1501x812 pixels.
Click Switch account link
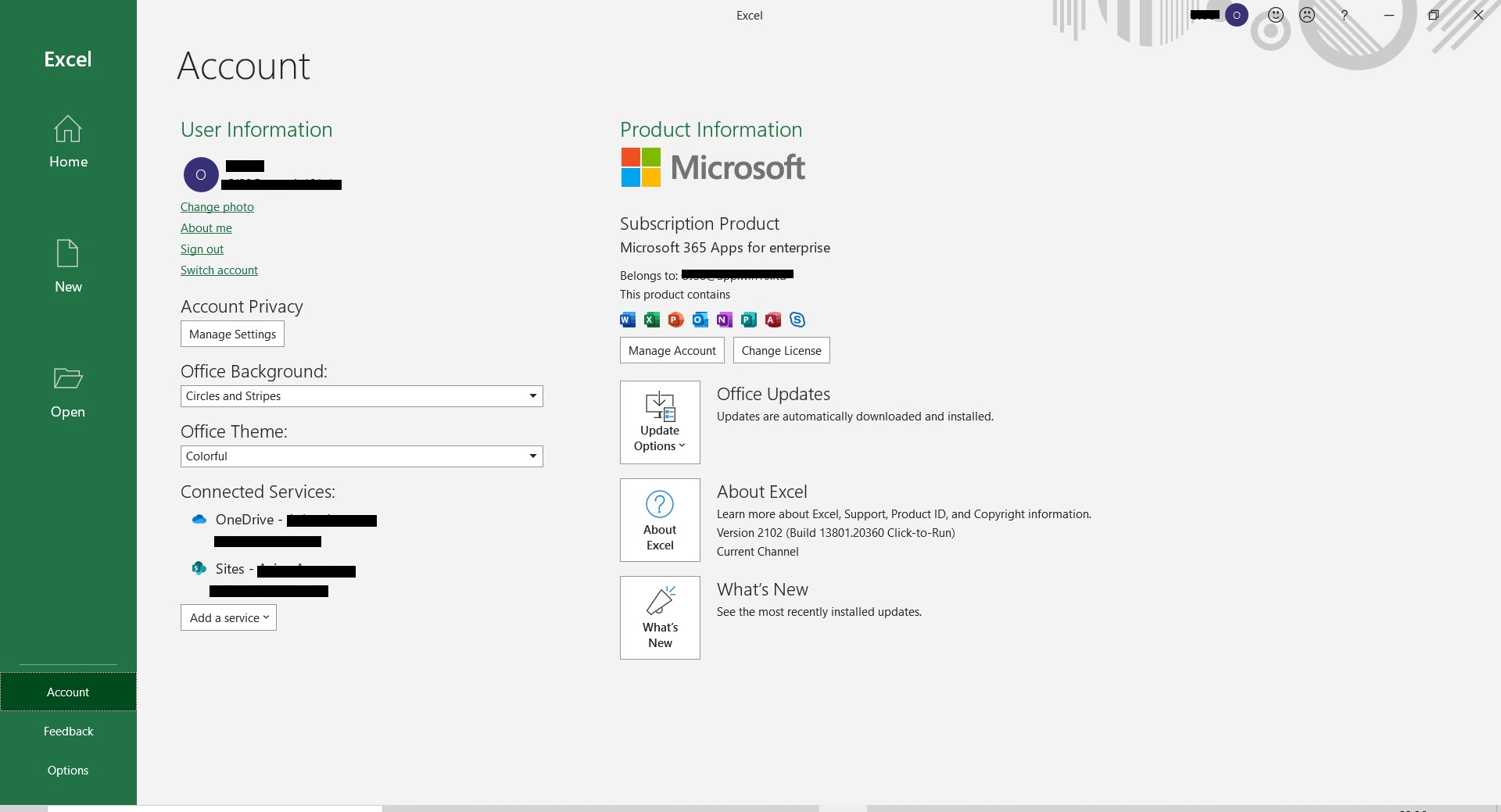pyautogui.click(x=219, y=270)
